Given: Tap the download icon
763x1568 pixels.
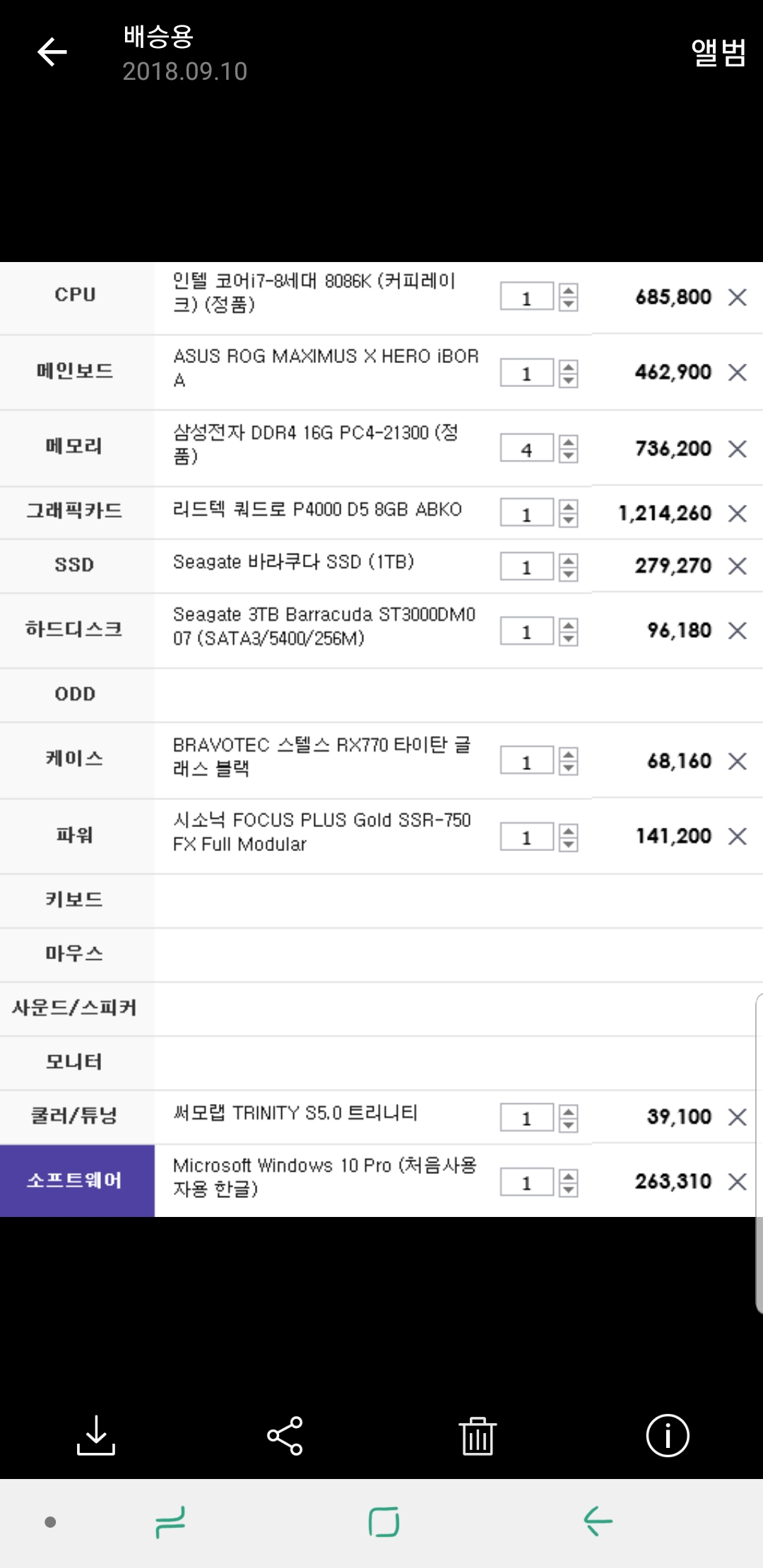Looking at the screenshot, I should (x=96, y=1435).
